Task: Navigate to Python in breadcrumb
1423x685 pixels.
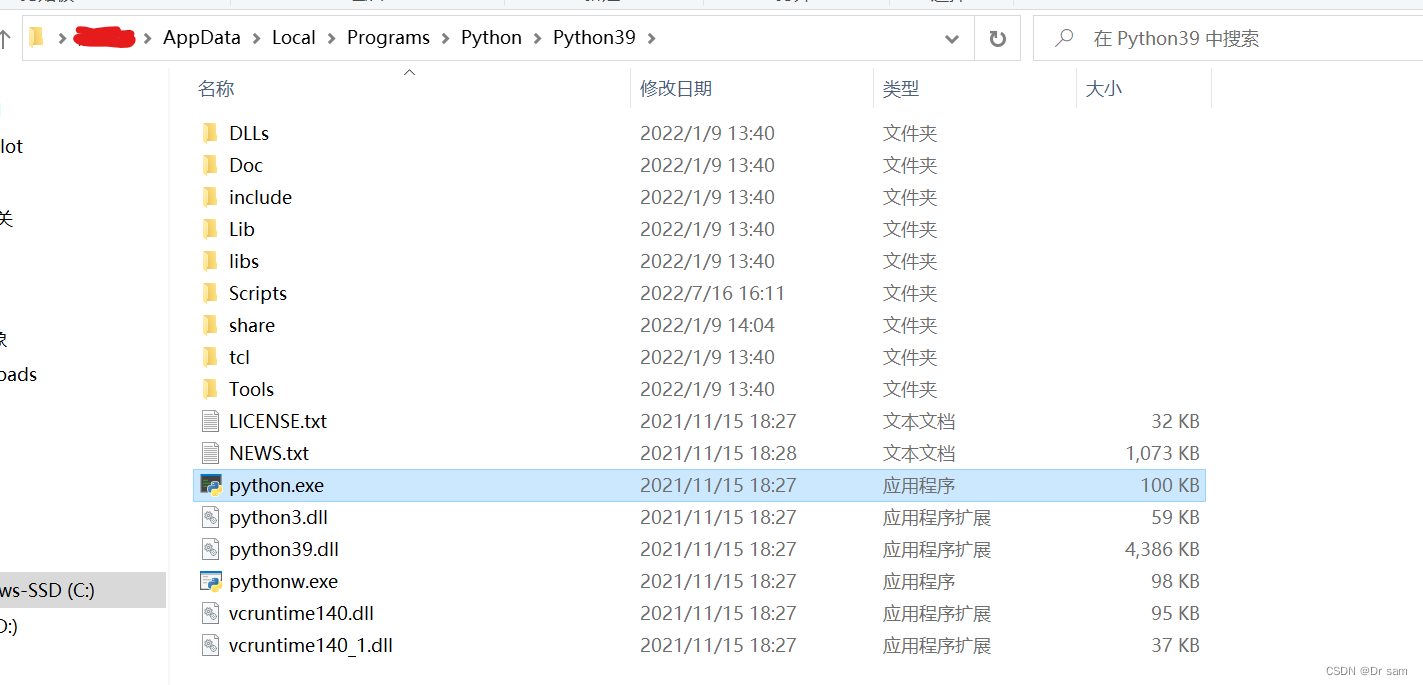Action: (491, 38)
